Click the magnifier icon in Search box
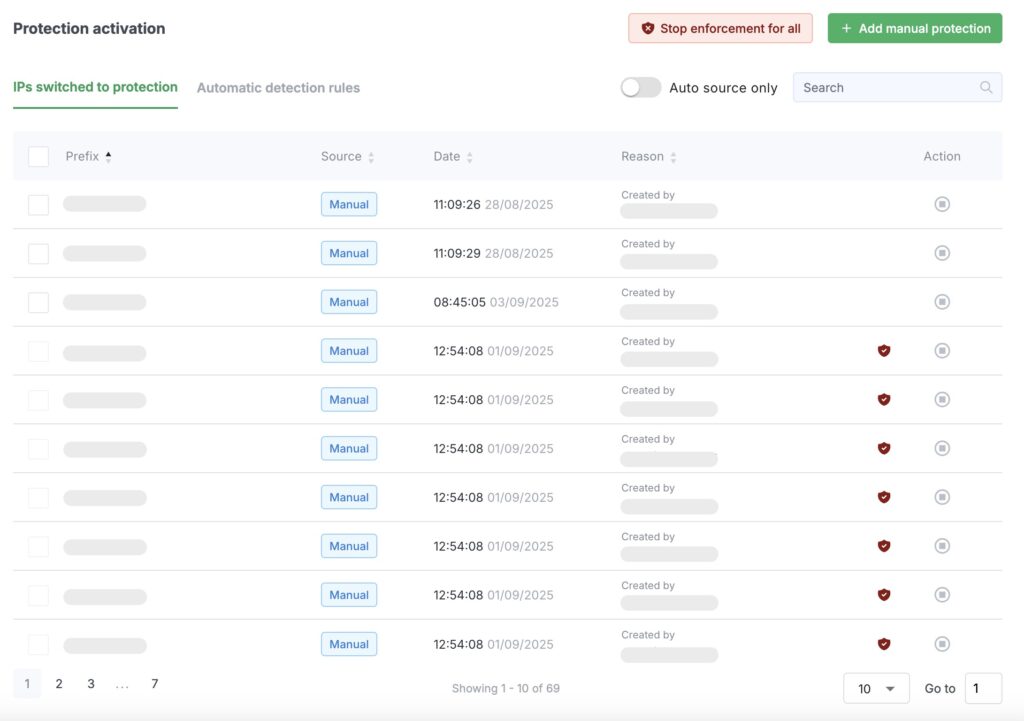The width and height of the screenshot is (1024, 721). click(985, 88)
